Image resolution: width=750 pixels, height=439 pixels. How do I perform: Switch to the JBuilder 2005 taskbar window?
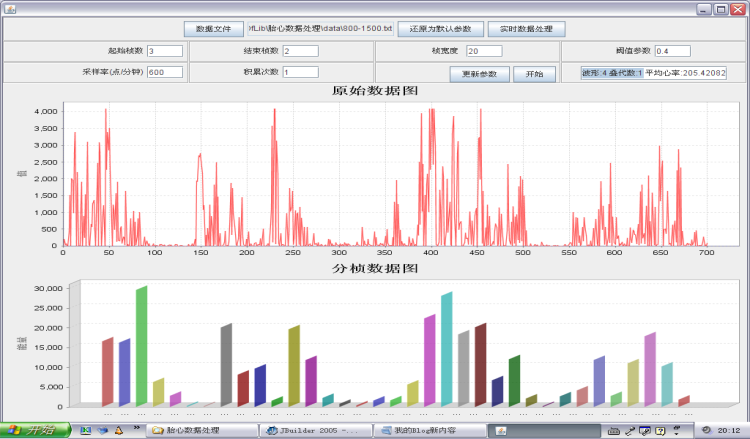click(316, 430)
